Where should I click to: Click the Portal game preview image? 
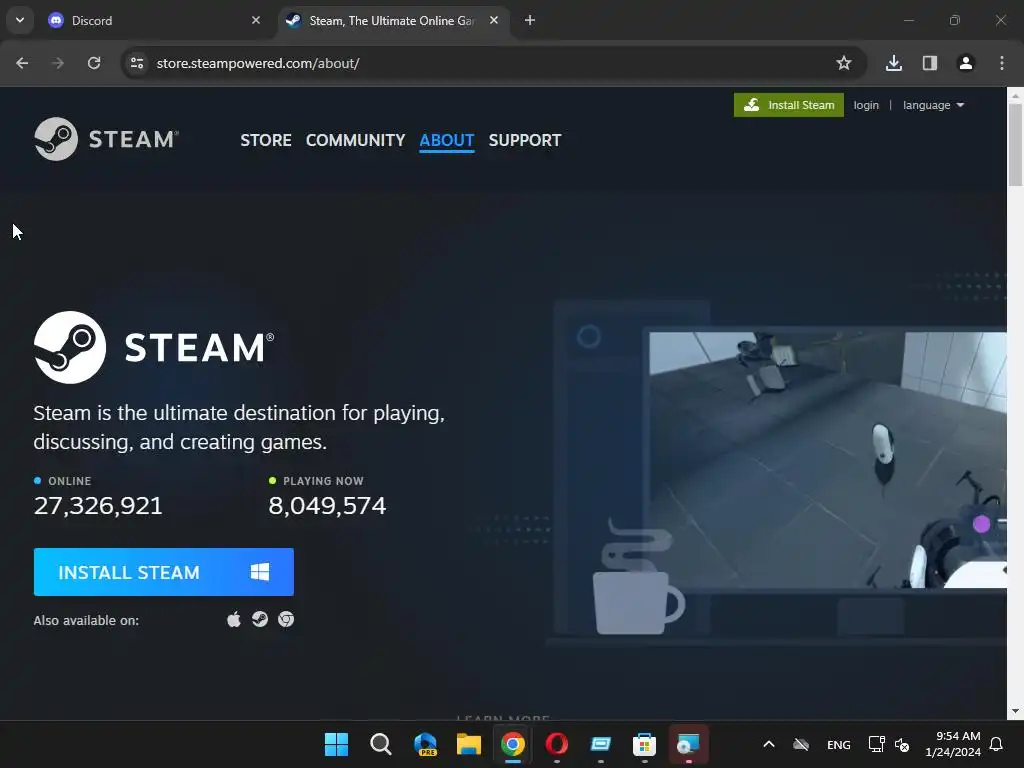[827, 460]
